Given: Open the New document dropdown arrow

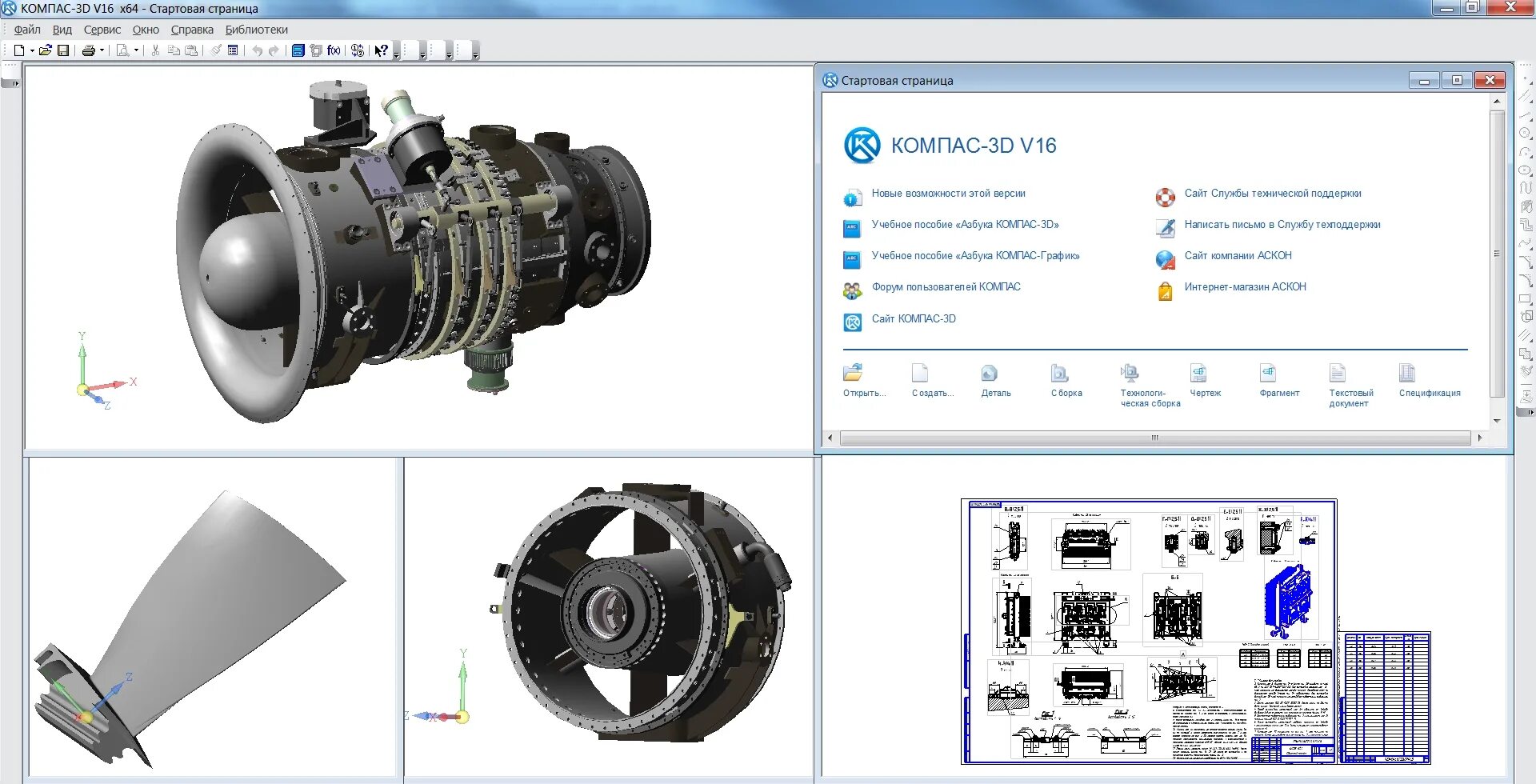Looking at the screenshot, I should [31, 50].
